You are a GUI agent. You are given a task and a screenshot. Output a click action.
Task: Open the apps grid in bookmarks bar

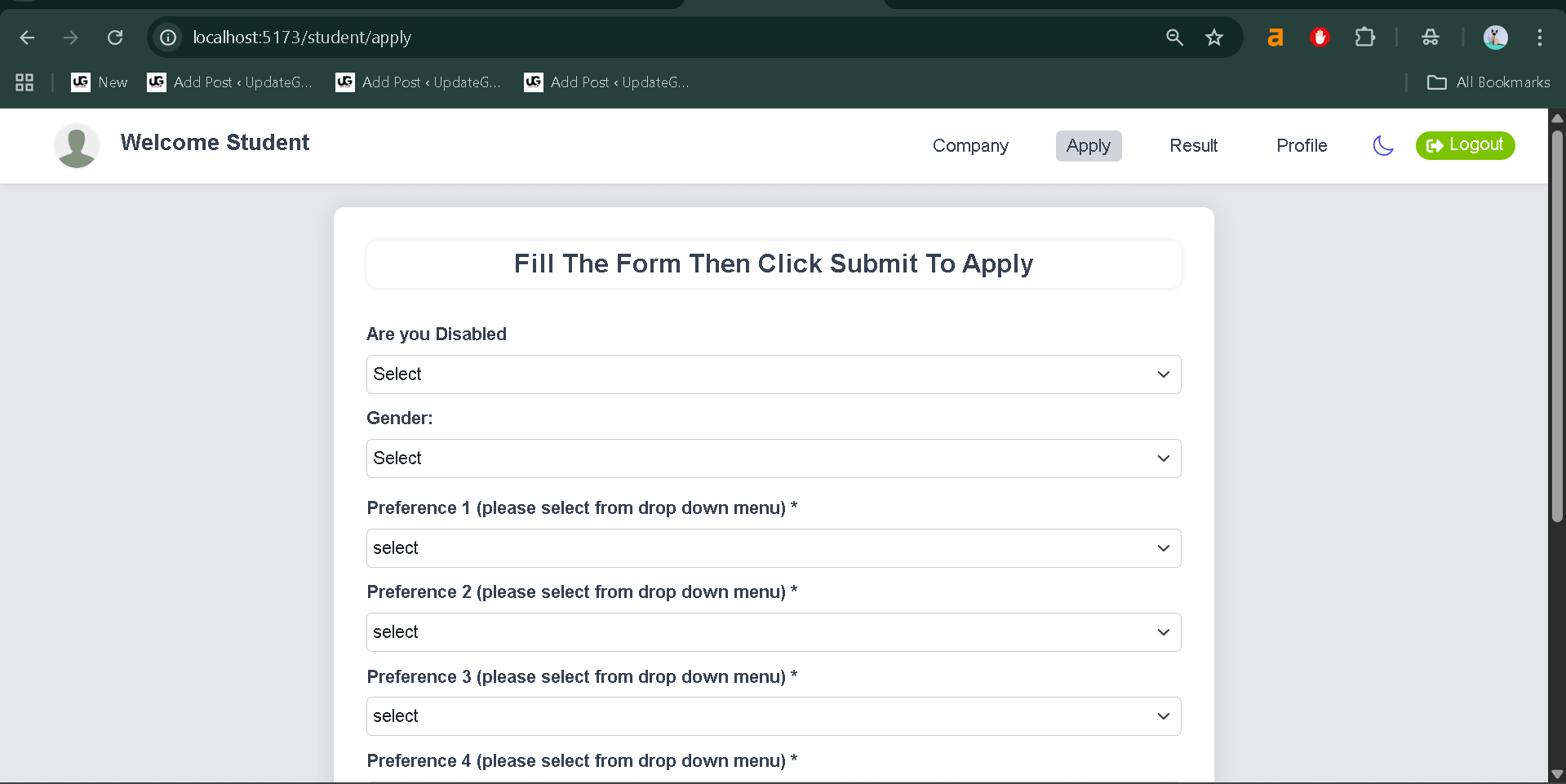click(24, 82)
